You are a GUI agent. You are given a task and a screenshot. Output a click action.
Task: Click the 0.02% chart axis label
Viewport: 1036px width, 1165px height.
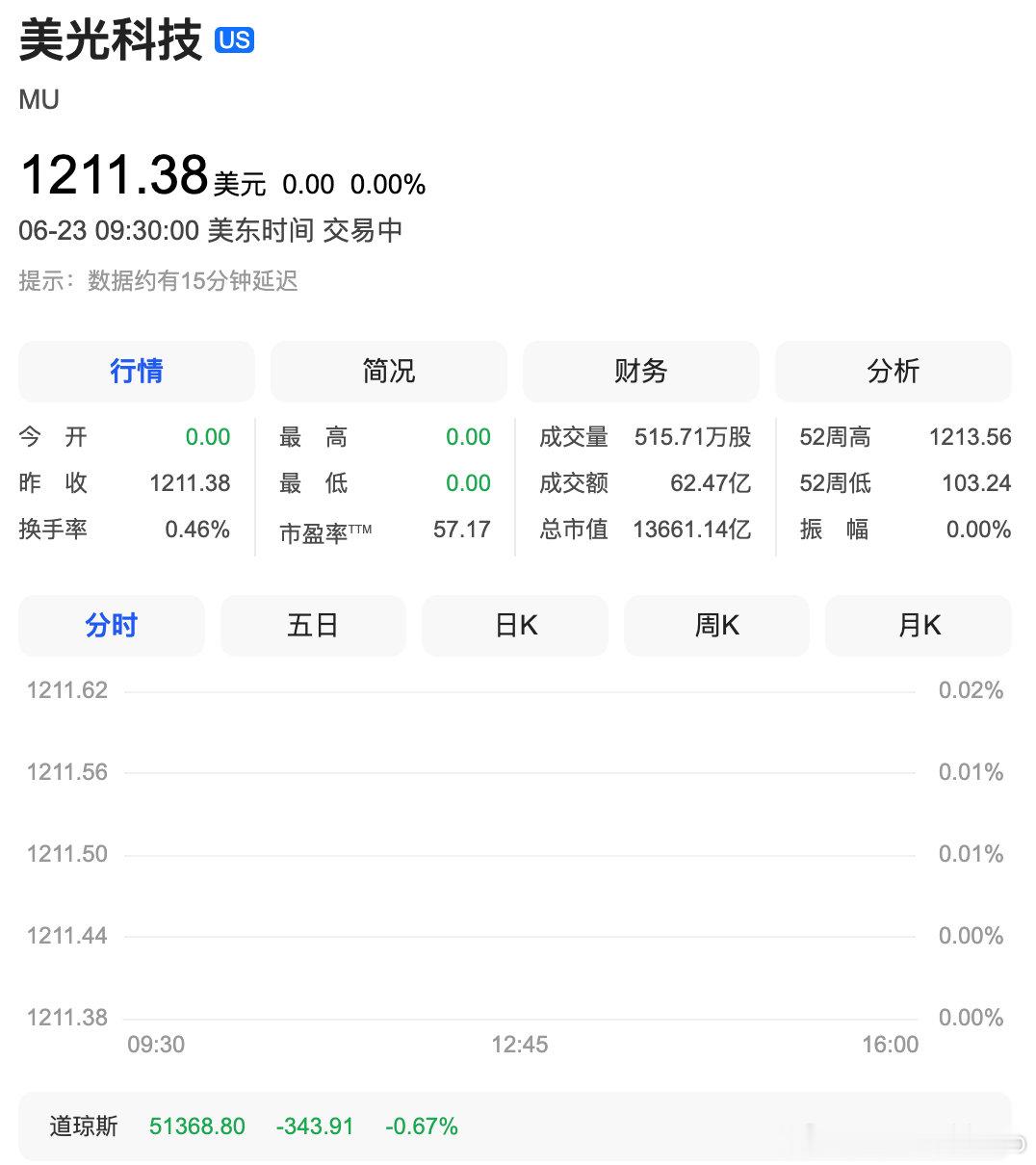[x=971, y=690]
